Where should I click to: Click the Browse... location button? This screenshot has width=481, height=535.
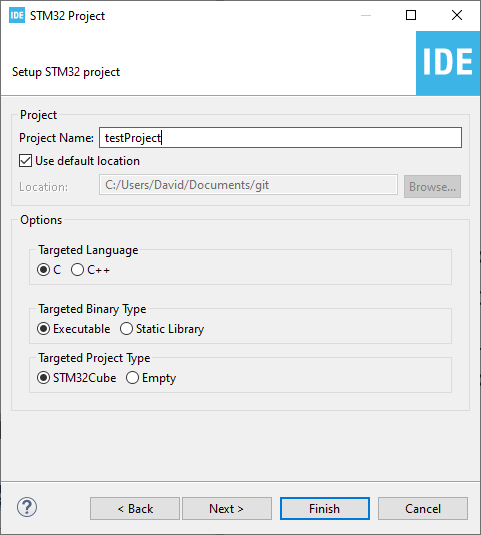click(x=433, y=187)
